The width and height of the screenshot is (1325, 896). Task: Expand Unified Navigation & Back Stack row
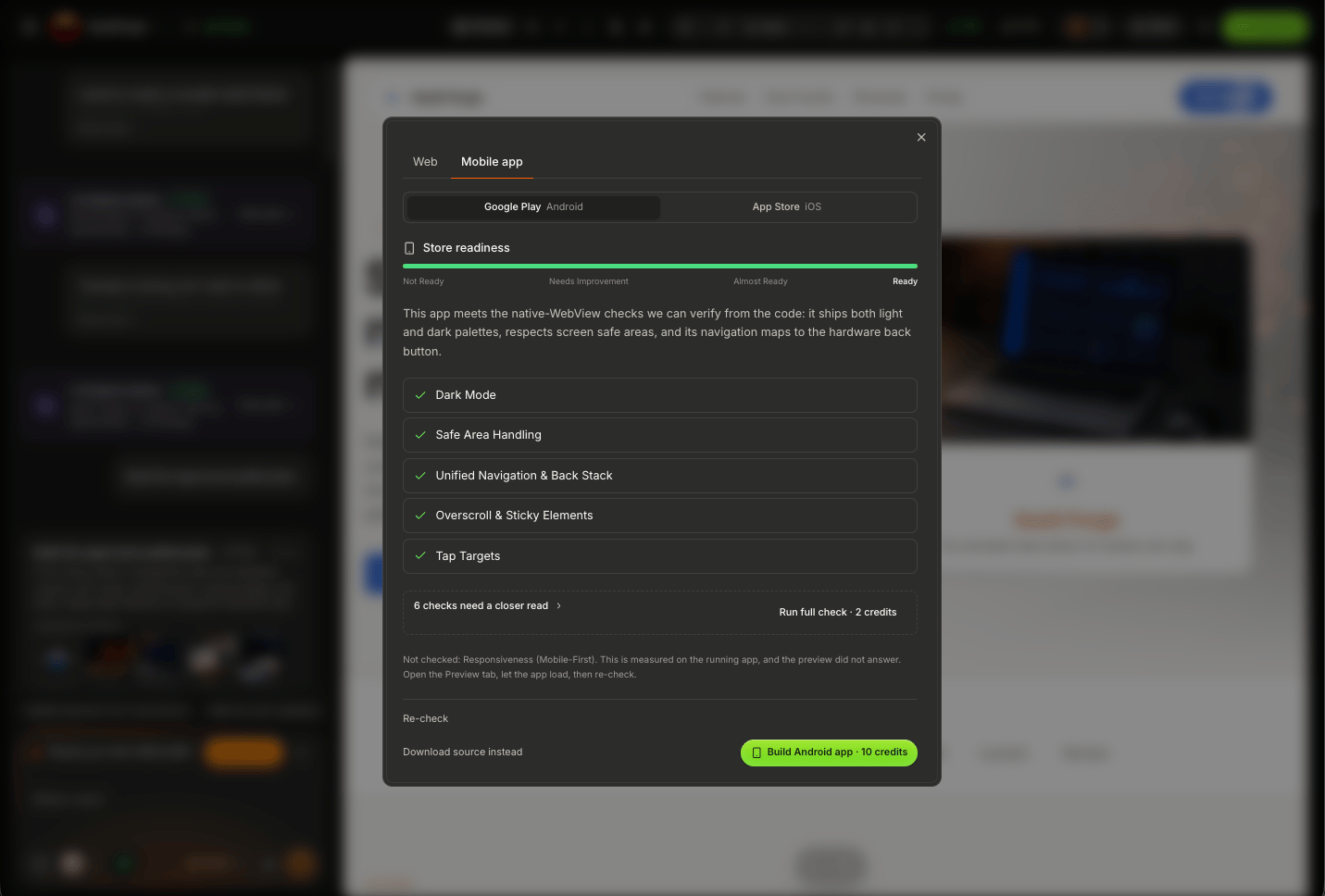tap(660, 476)
